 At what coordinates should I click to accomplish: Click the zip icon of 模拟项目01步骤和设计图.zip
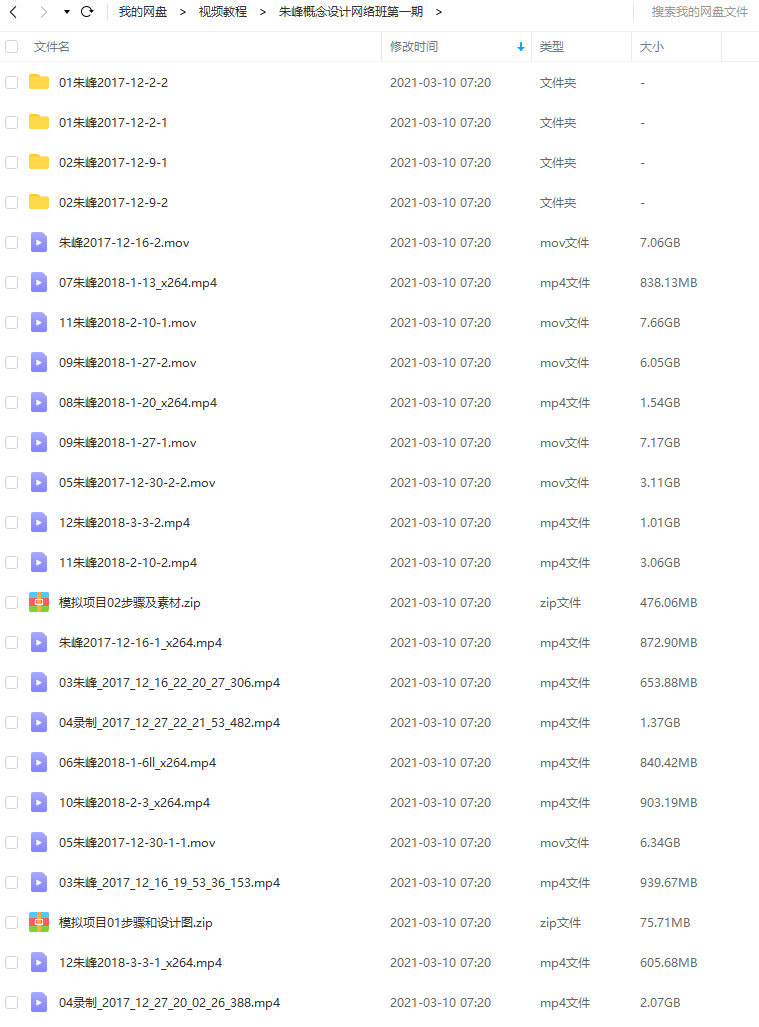tap(39, 922)
